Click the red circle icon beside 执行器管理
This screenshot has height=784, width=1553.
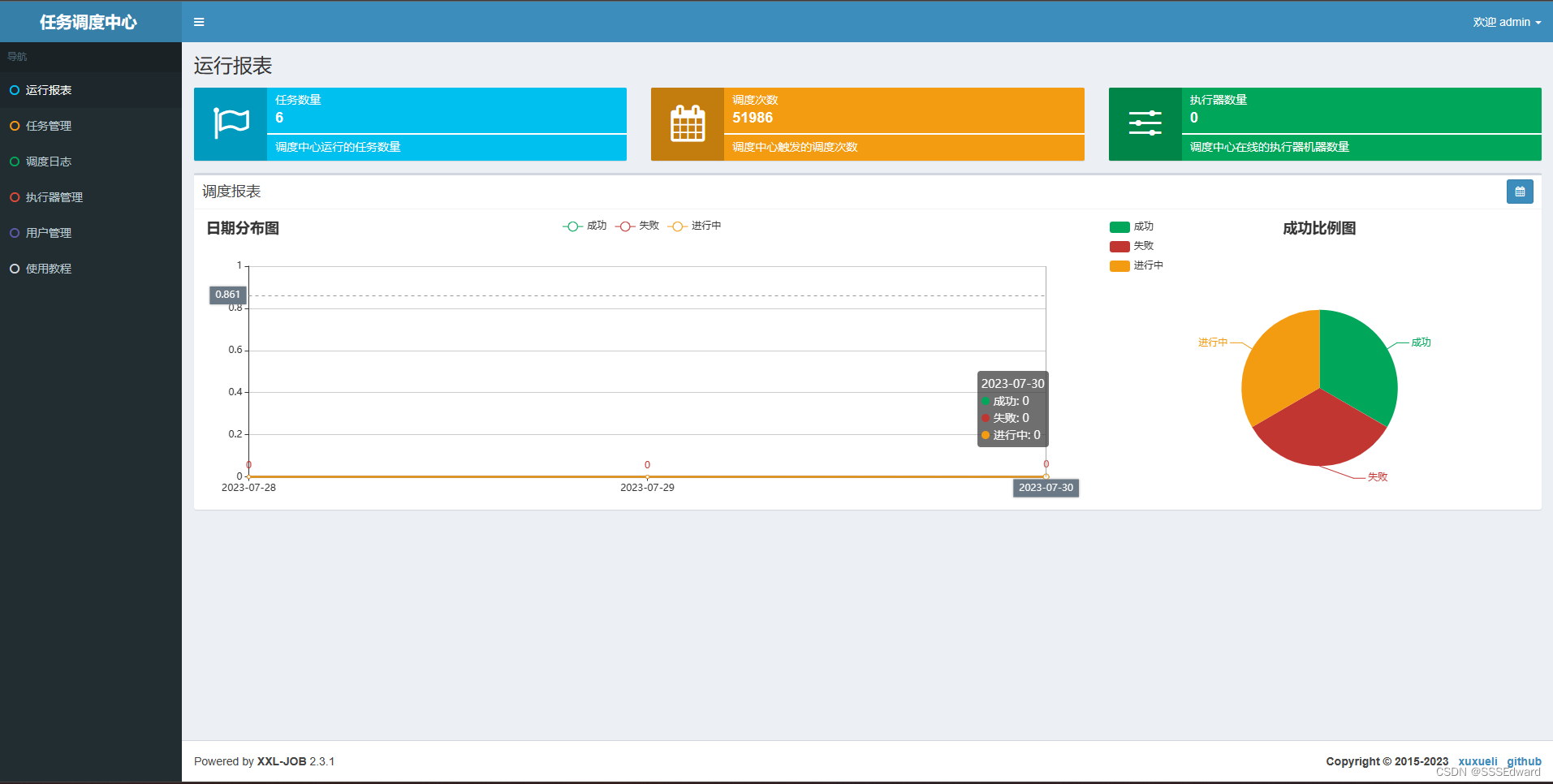(15, 197)
